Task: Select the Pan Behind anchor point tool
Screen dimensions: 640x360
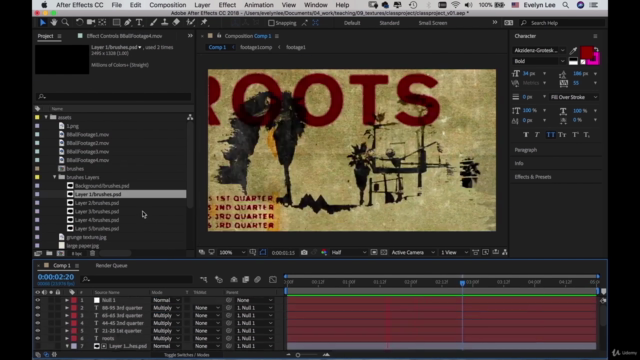Action: tap(102, 23)
